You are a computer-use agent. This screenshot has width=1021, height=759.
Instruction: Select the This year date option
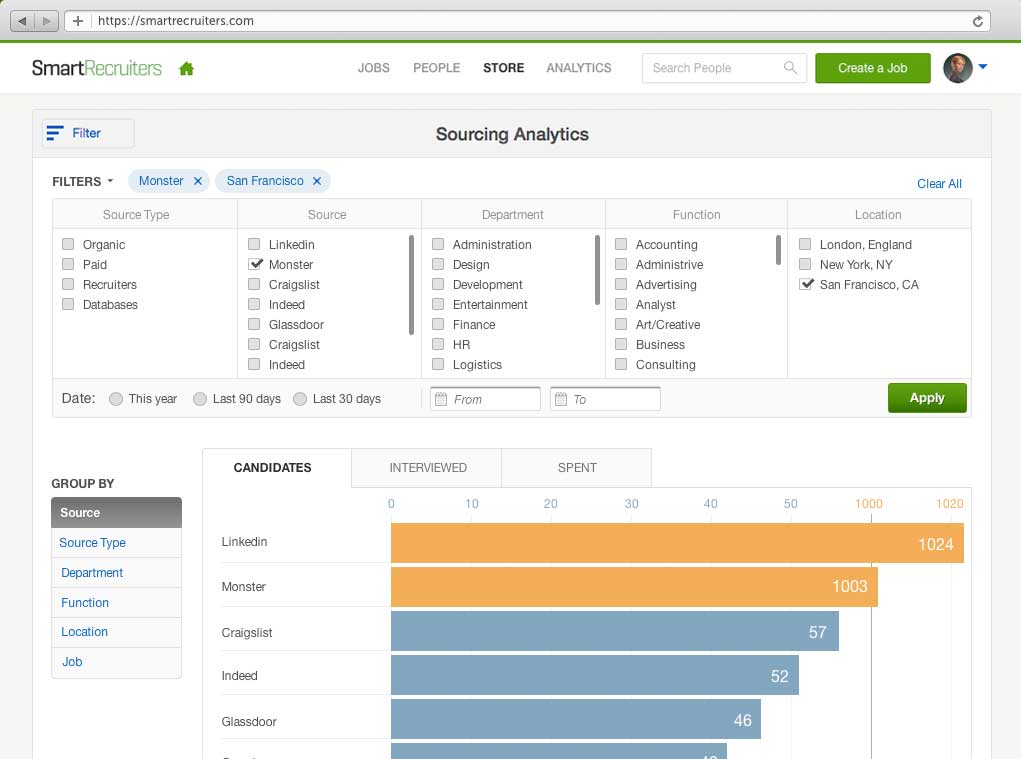tap(116, 399)
